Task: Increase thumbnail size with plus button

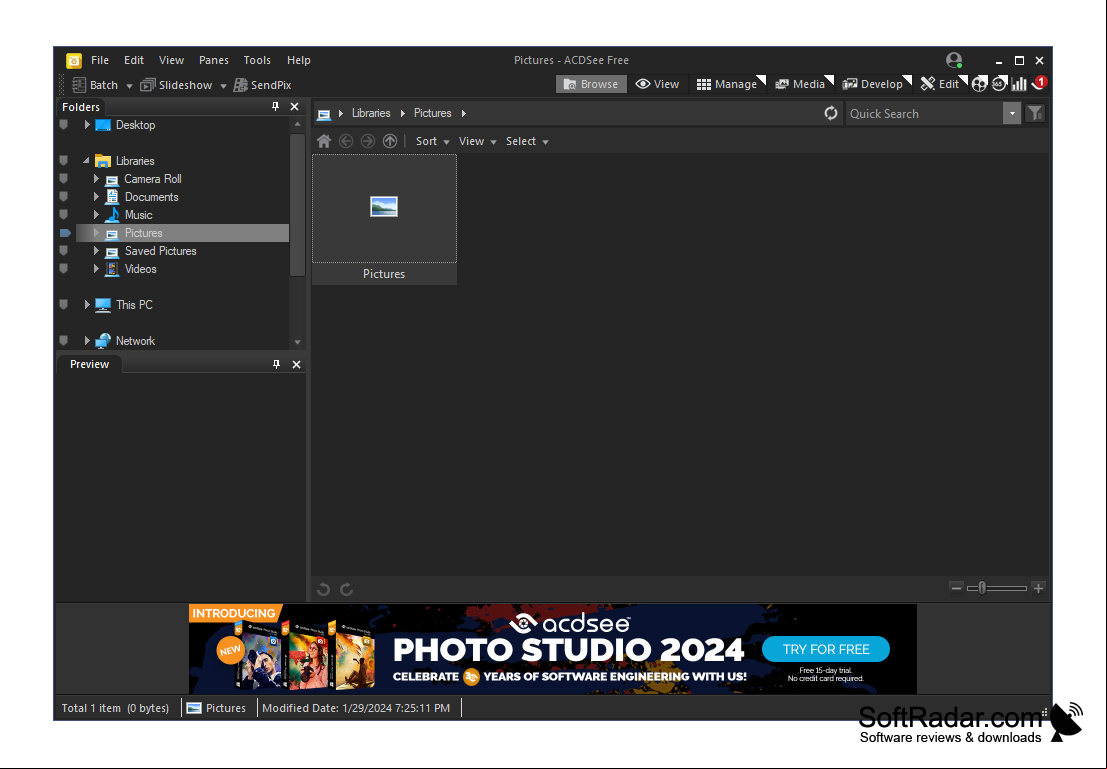Action: [1038, 588]
